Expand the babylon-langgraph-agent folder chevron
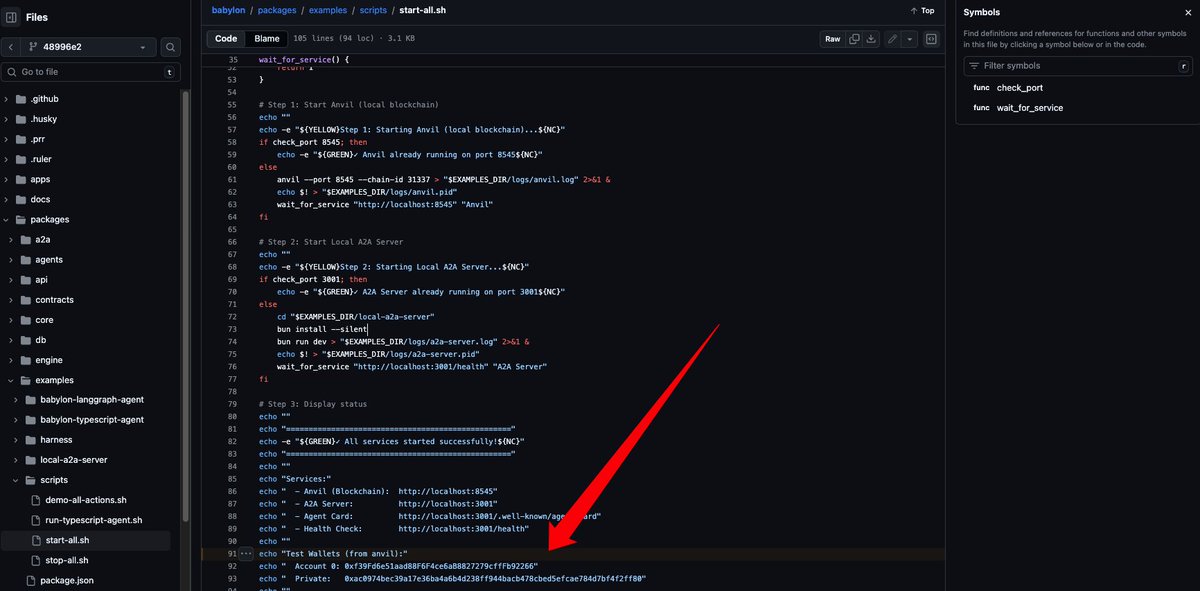The width and height of the screenshot is (1200, 591). (17, 400)
